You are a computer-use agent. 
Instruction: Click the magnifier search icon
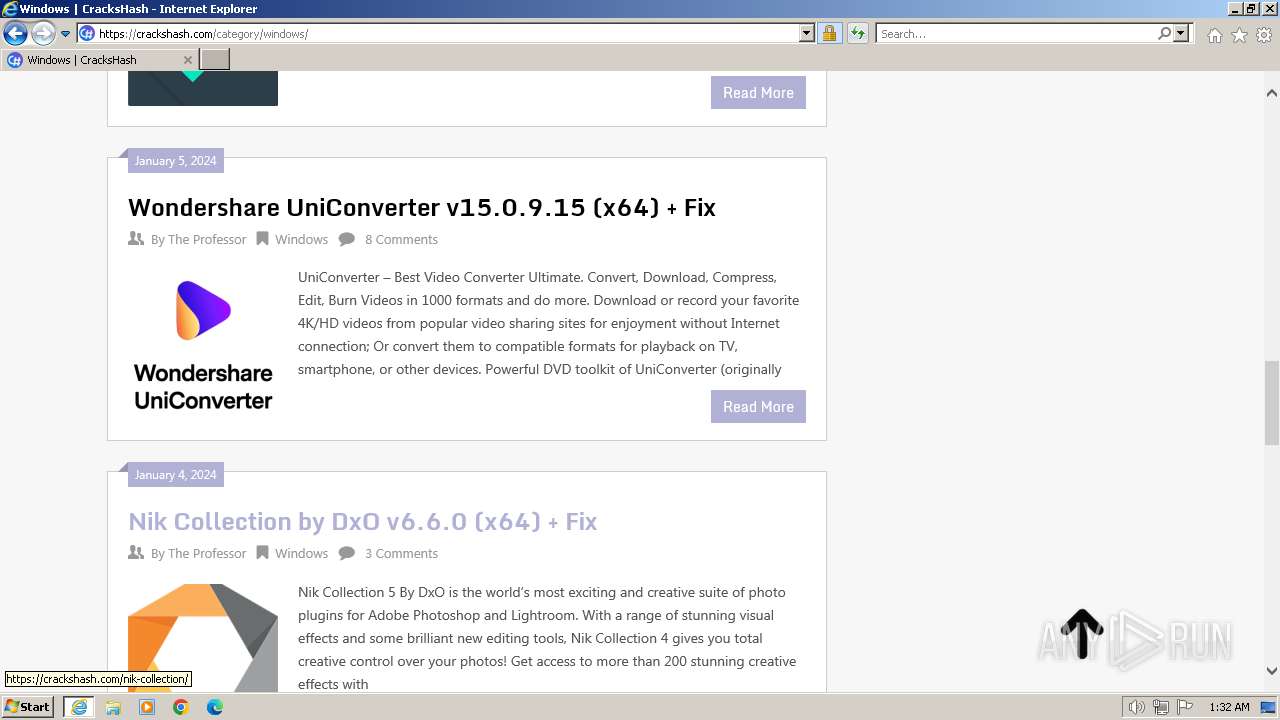pos(1164,34)
